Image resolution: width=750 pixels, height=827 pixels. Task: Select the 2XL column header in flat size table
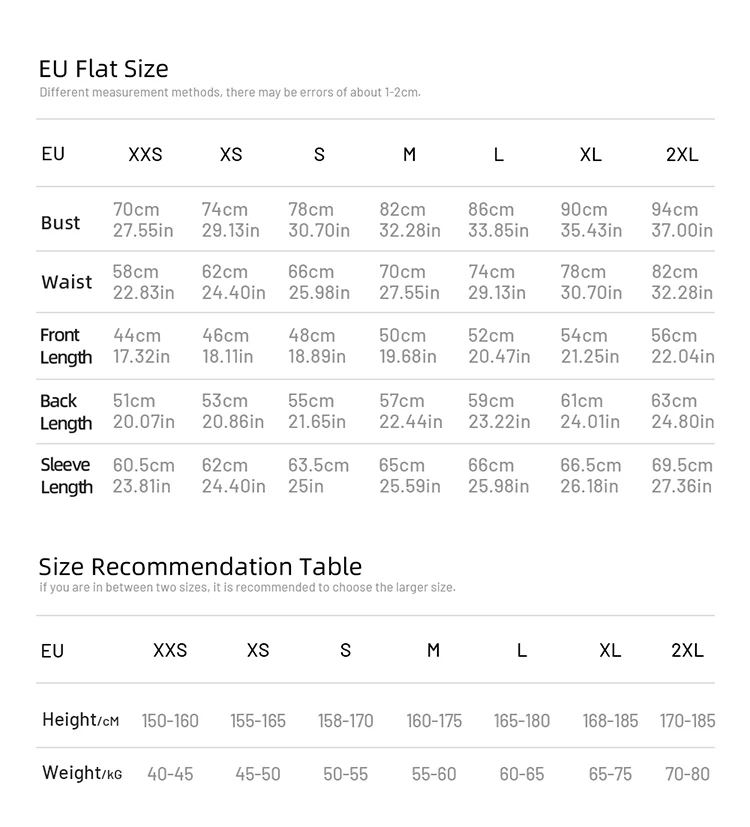pyautogui.click(x=681, y=155)
